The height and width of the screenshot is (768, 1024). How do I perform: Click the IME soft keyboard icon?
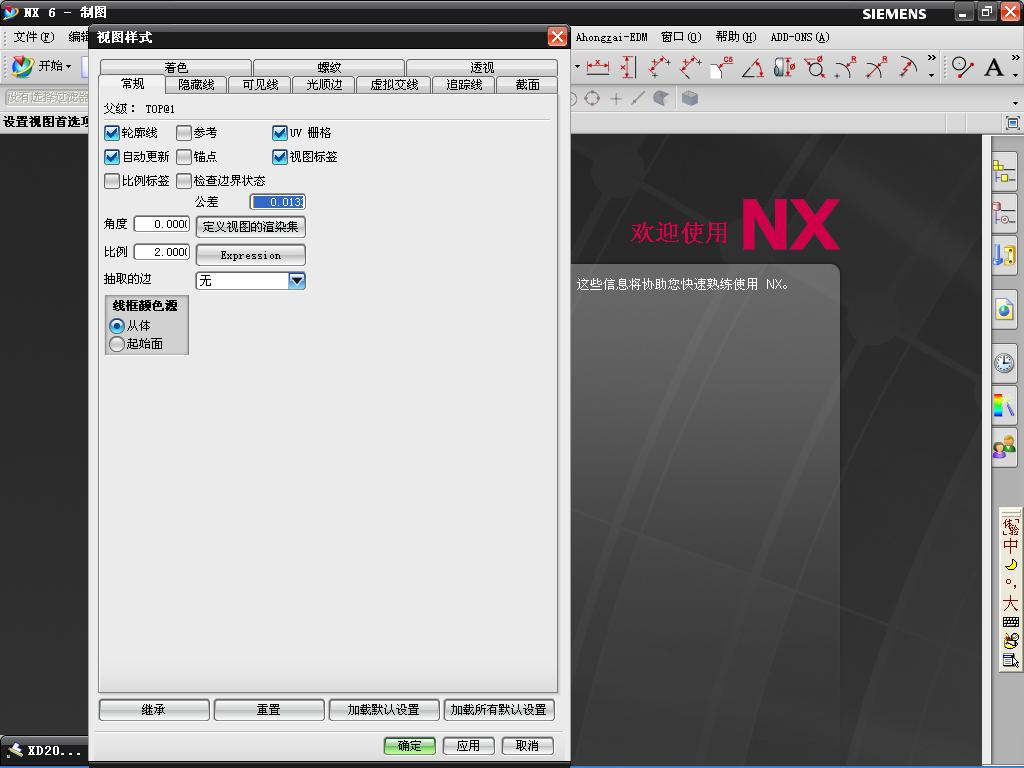pos(1010,622)
